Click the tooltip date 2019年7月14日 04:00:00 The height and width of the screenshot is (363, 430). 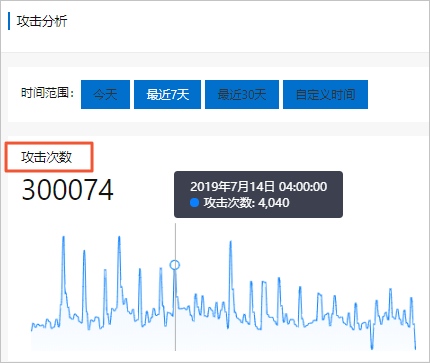tap(259, 187)
